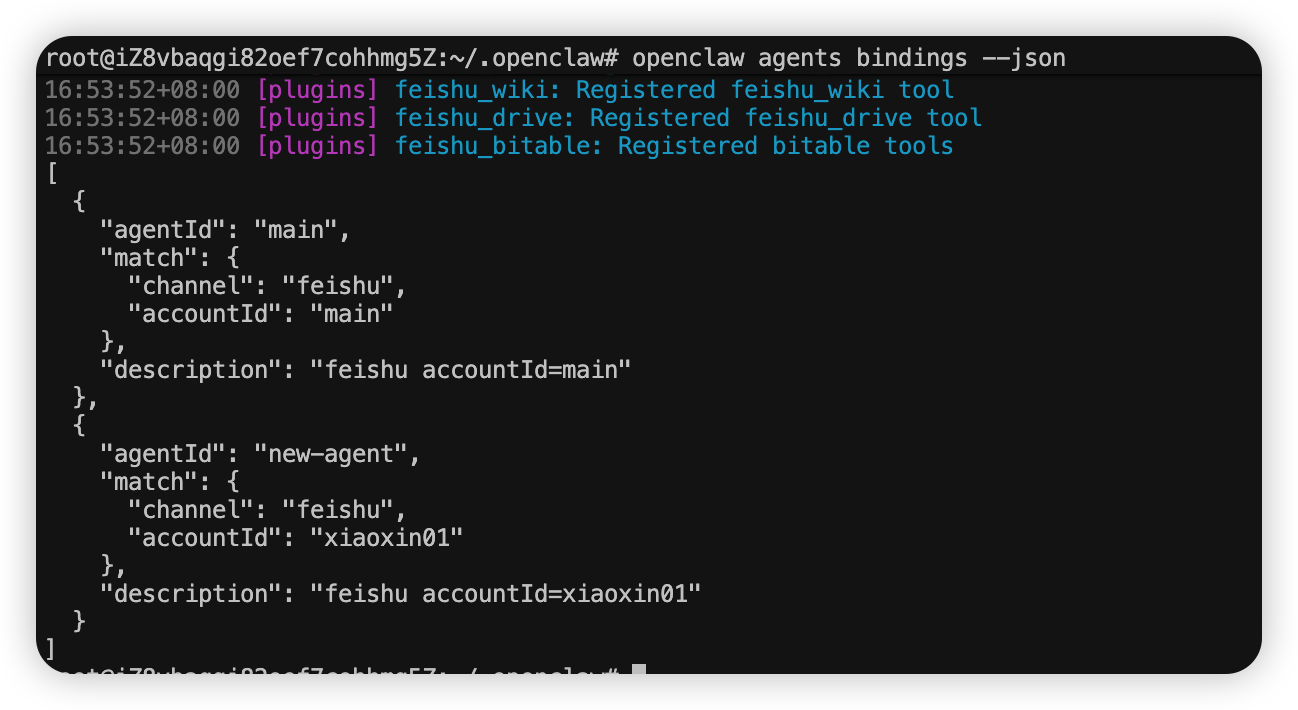The width and height of the screenshot is (1298, 710).
Task: Click the [plugins] tag on the feishu_wiki line
Action: [x=317, y=90]
